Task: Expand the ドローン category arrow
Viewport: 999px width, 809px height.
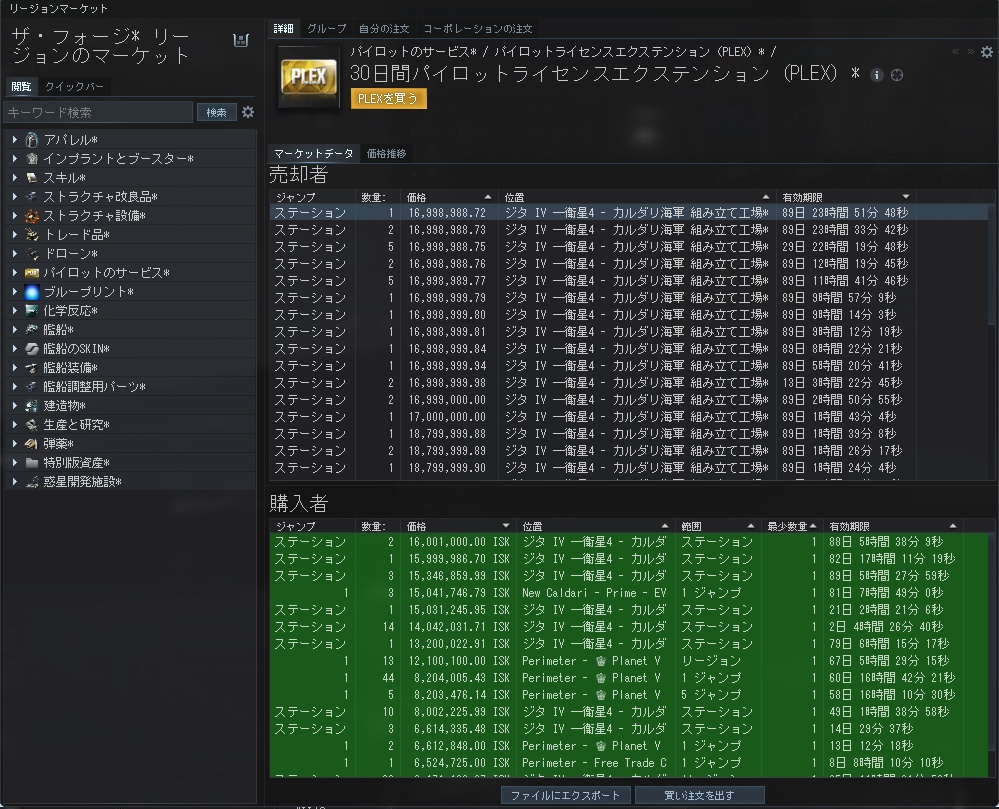Action: 15,254
